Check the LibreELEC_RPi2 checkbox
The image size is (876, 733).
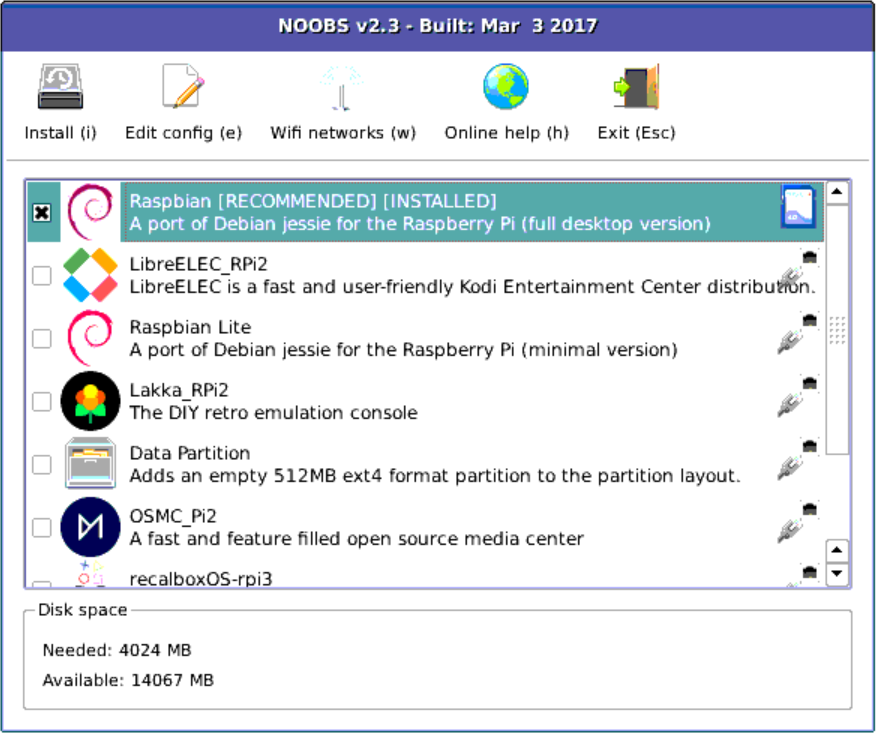click(42, 276)
